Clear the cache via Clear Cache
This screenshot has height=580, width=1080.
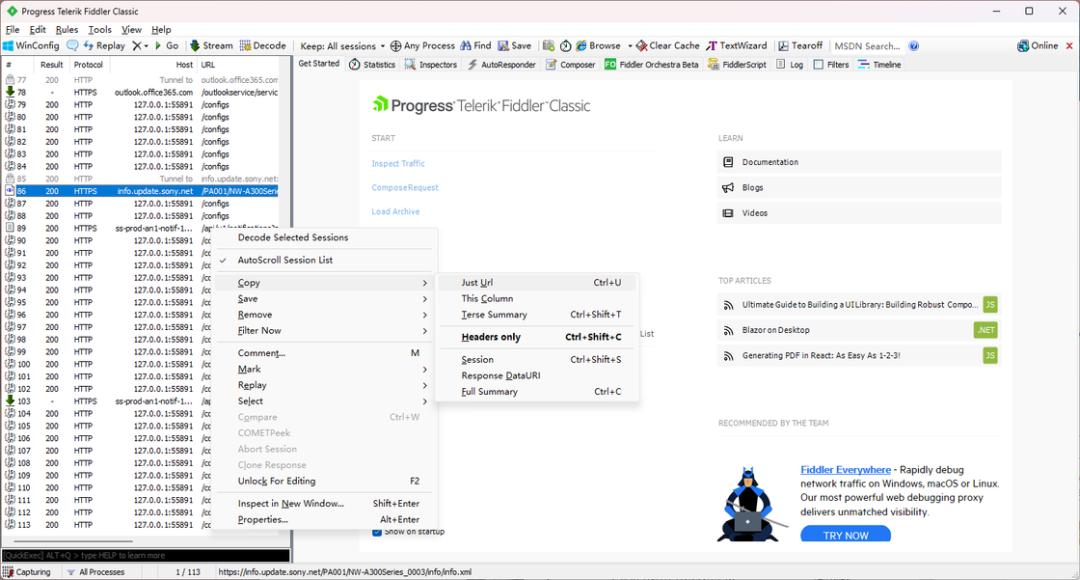[x=667, y=45]
